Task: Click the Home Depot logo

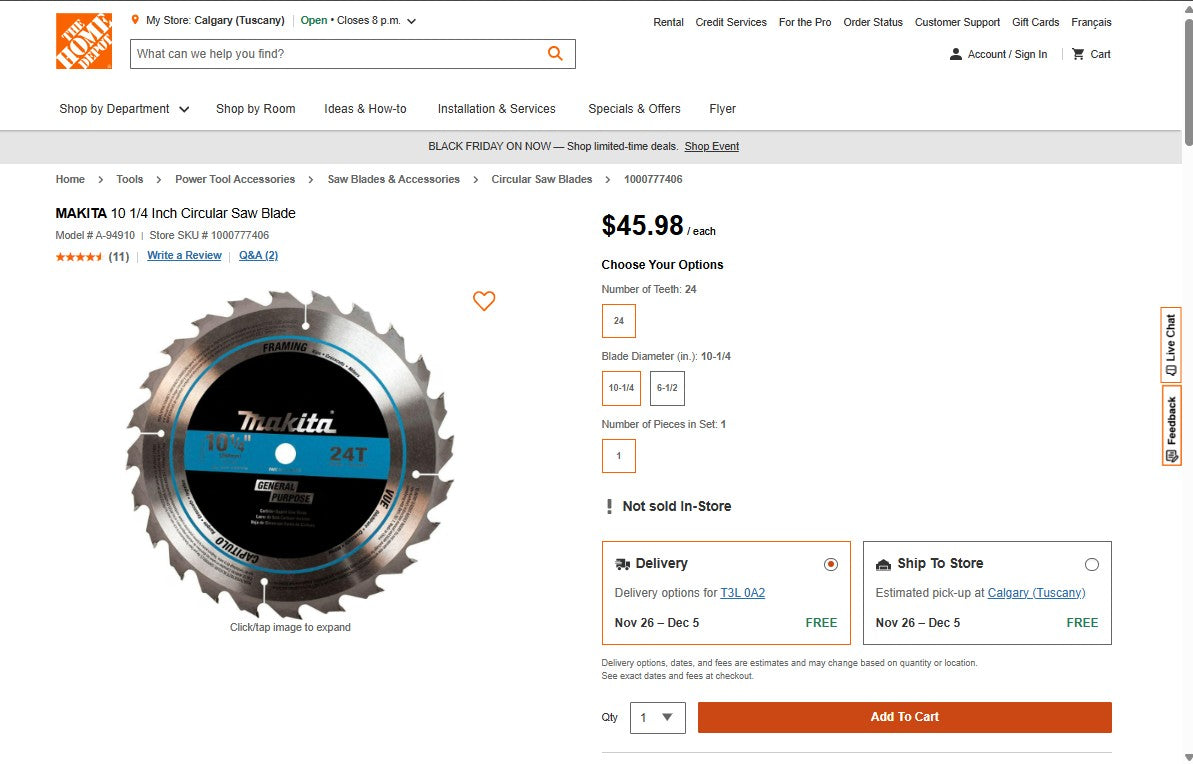Action: 84,41
